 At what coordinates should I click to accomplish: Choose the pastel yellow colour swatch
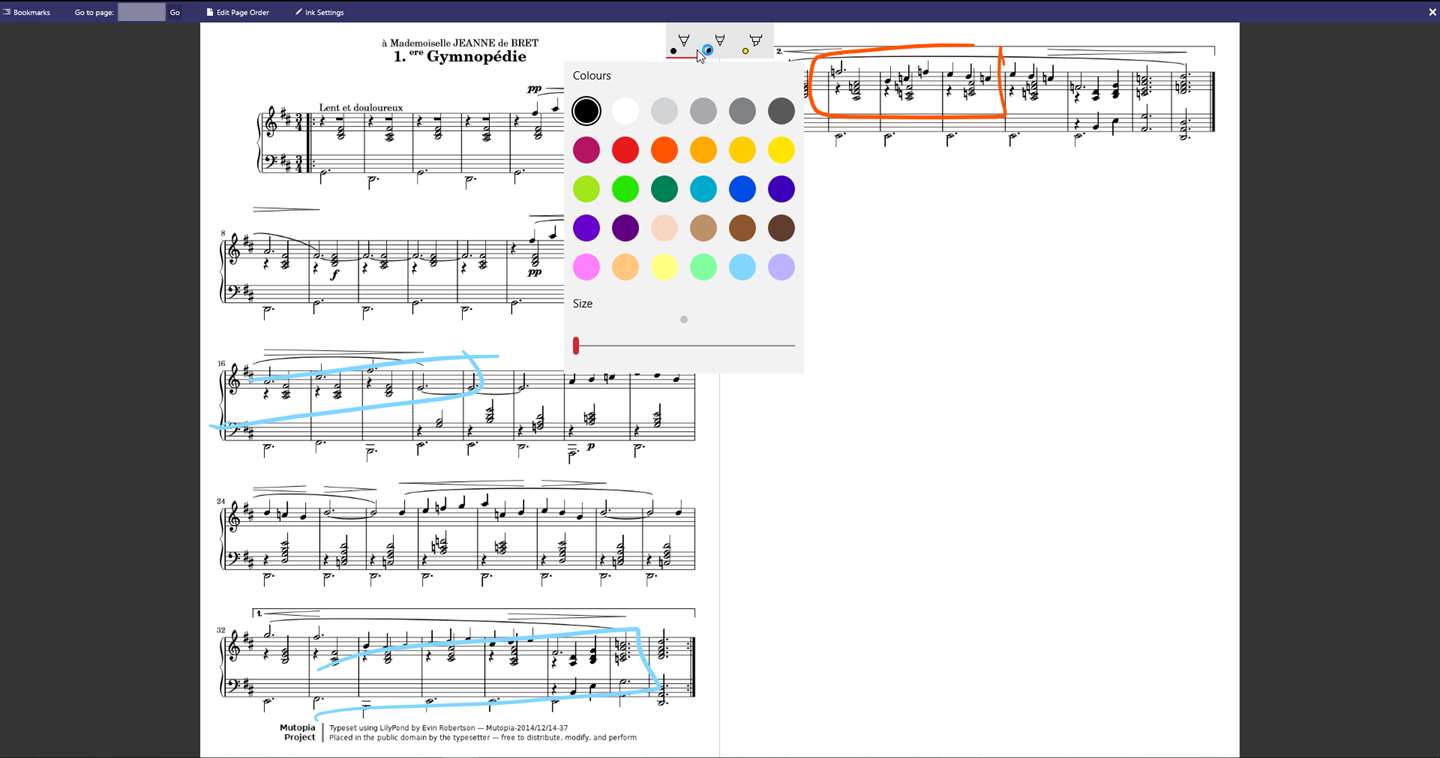(x=665, y=267)
